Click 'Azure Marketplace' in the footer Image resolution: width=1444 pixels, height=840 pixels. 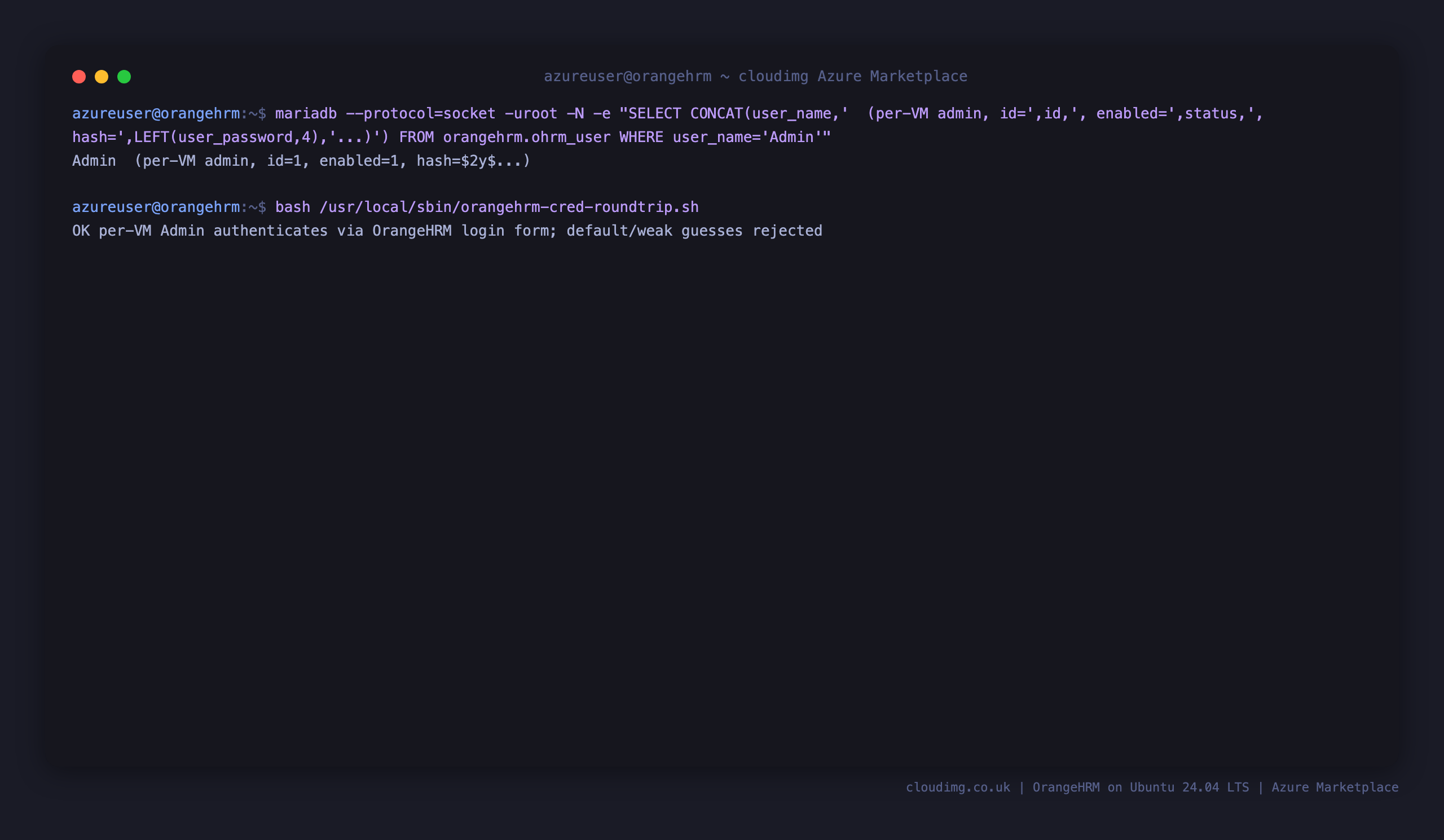click(x=1335, y=788)
